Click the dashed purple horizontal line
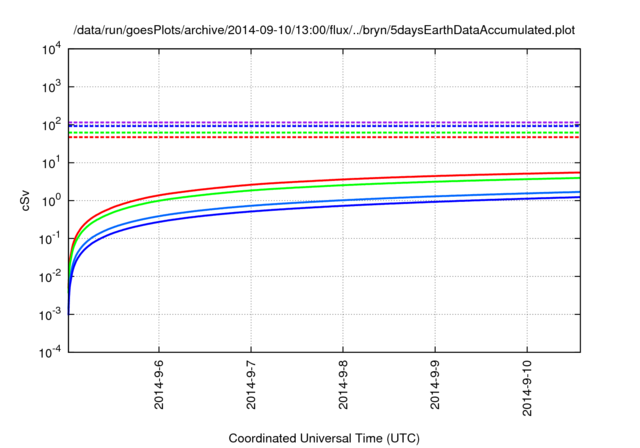Viewport: 640px width, 448px height. 324,122
